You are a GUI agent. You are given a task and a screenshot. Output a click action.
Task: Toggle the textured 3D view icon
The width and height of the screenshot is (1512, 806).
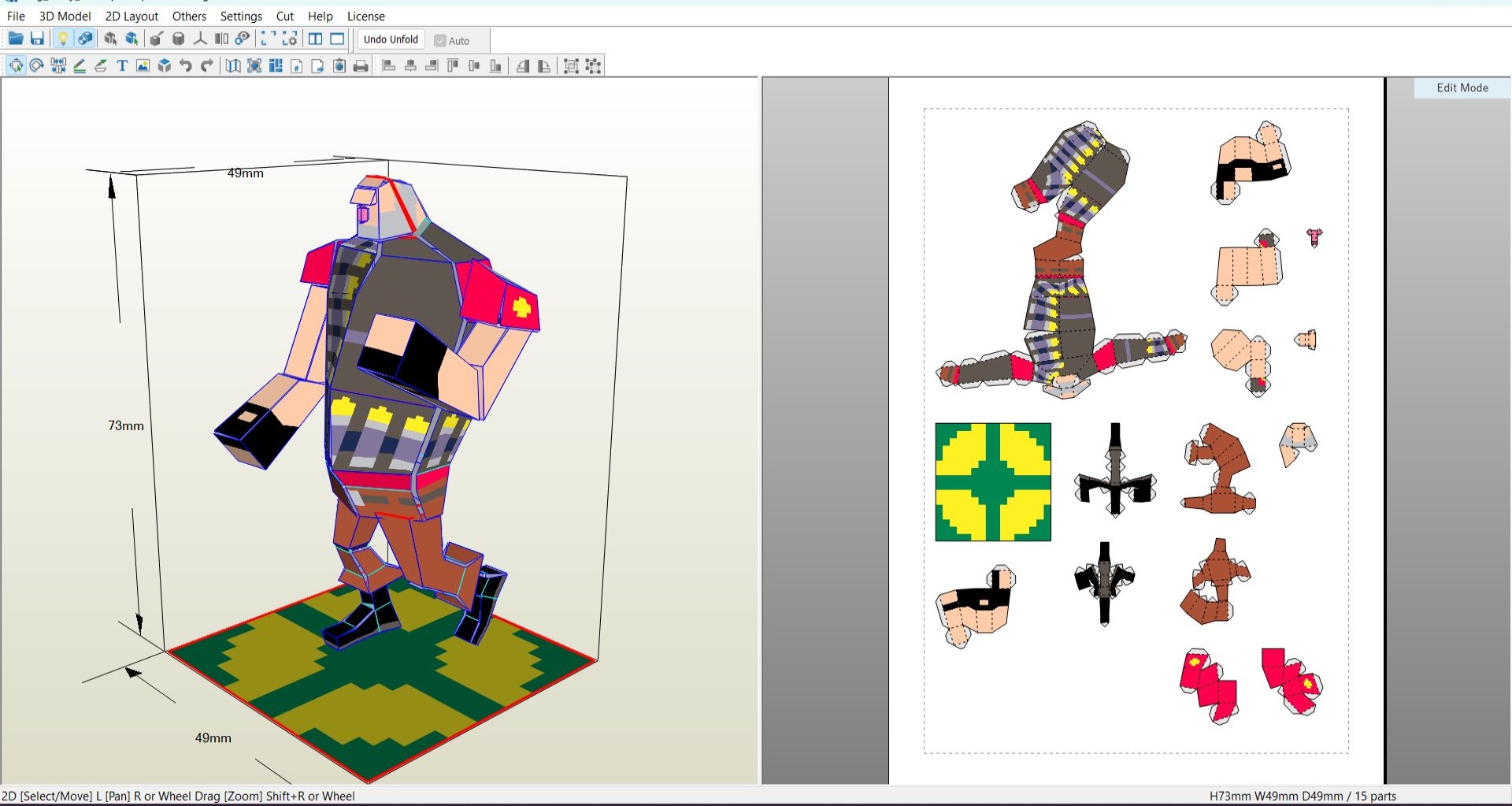click(85, 38)
